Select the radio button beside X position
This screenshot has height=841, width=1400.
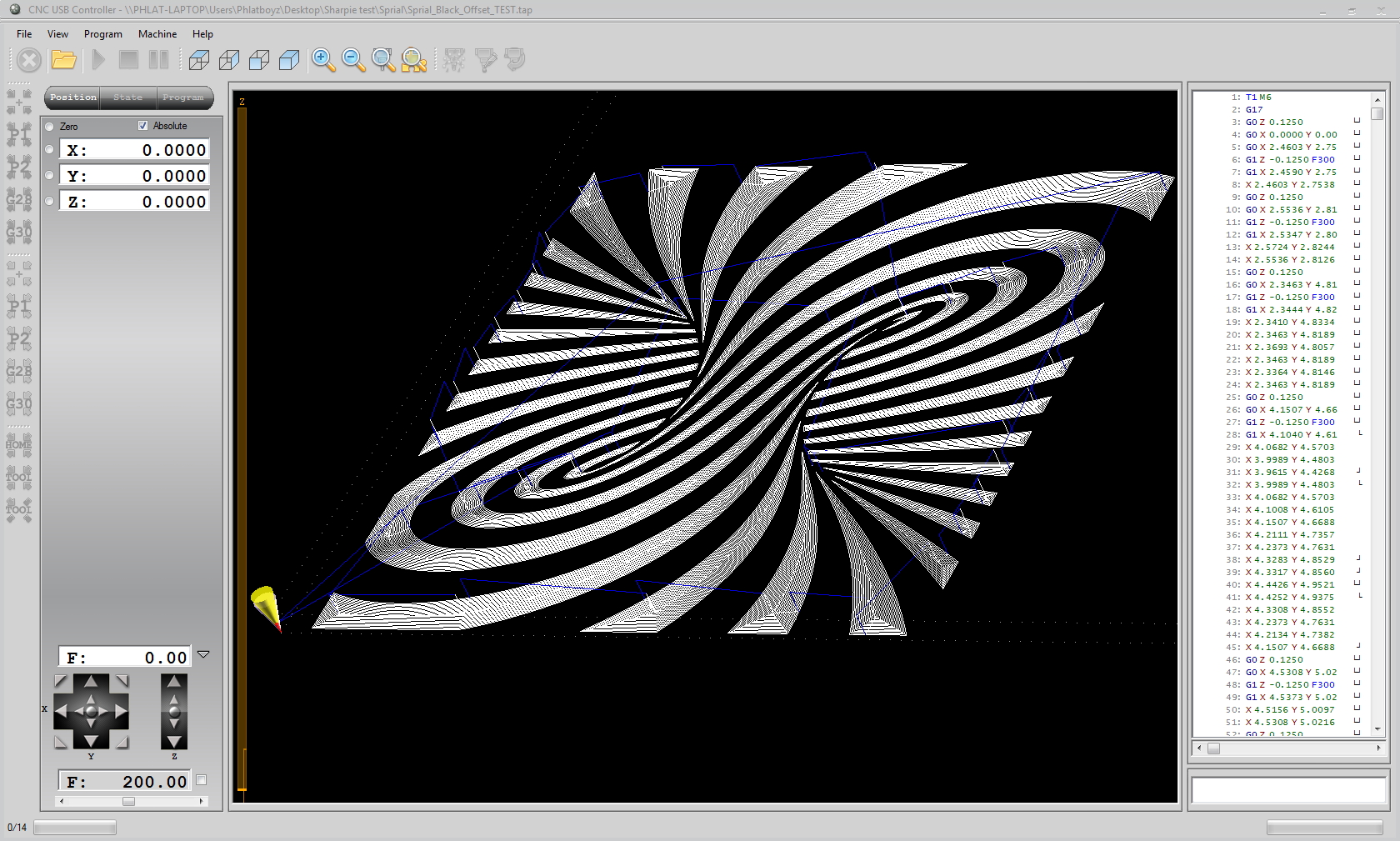(49, 150)
